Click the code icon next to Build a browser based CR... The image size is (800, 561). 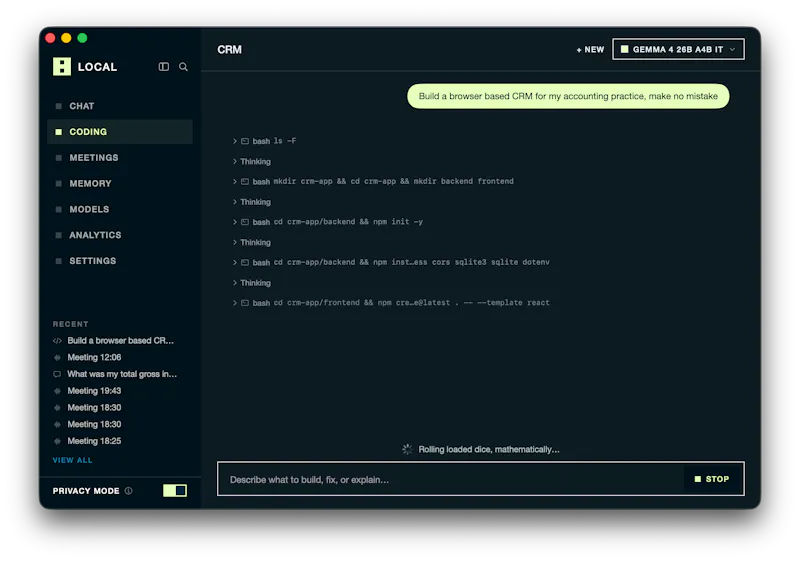[x=57, y=341]
